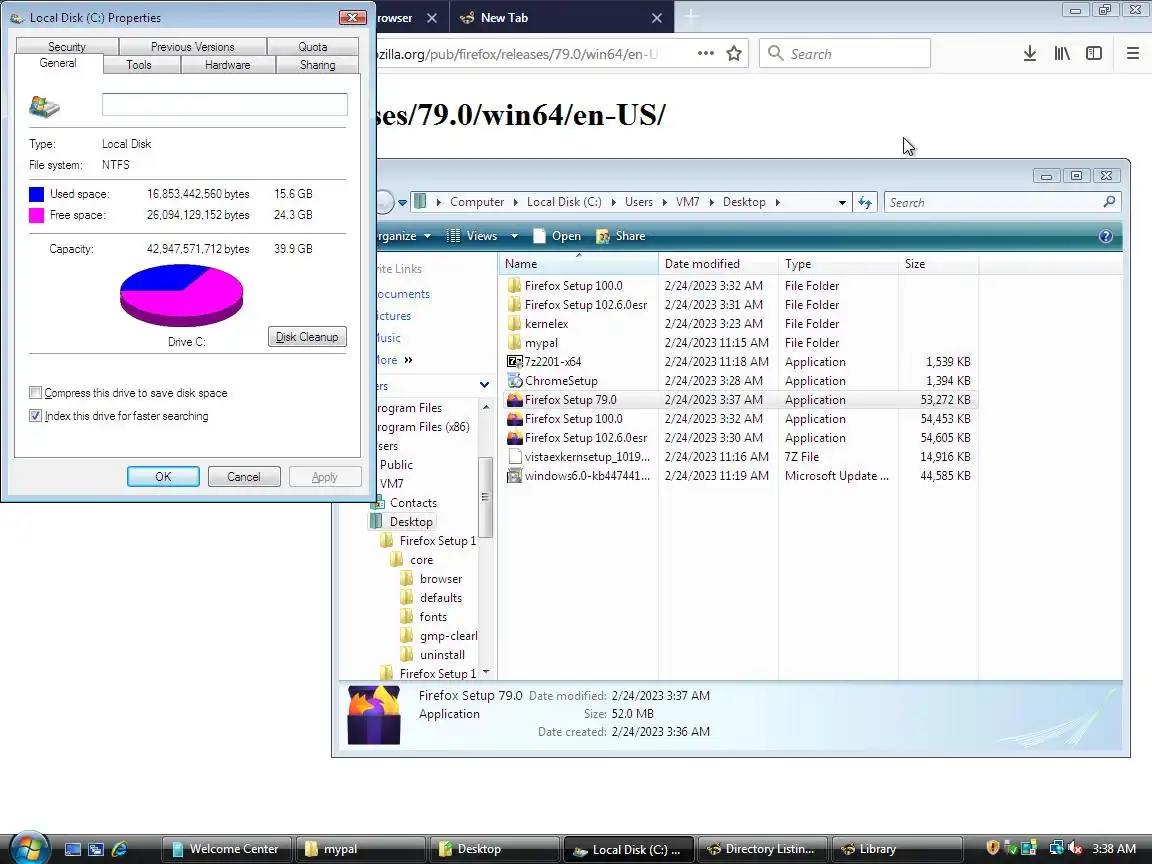Click the Views toolbar button
This screenshot has width=1152, height=864.
474,236
